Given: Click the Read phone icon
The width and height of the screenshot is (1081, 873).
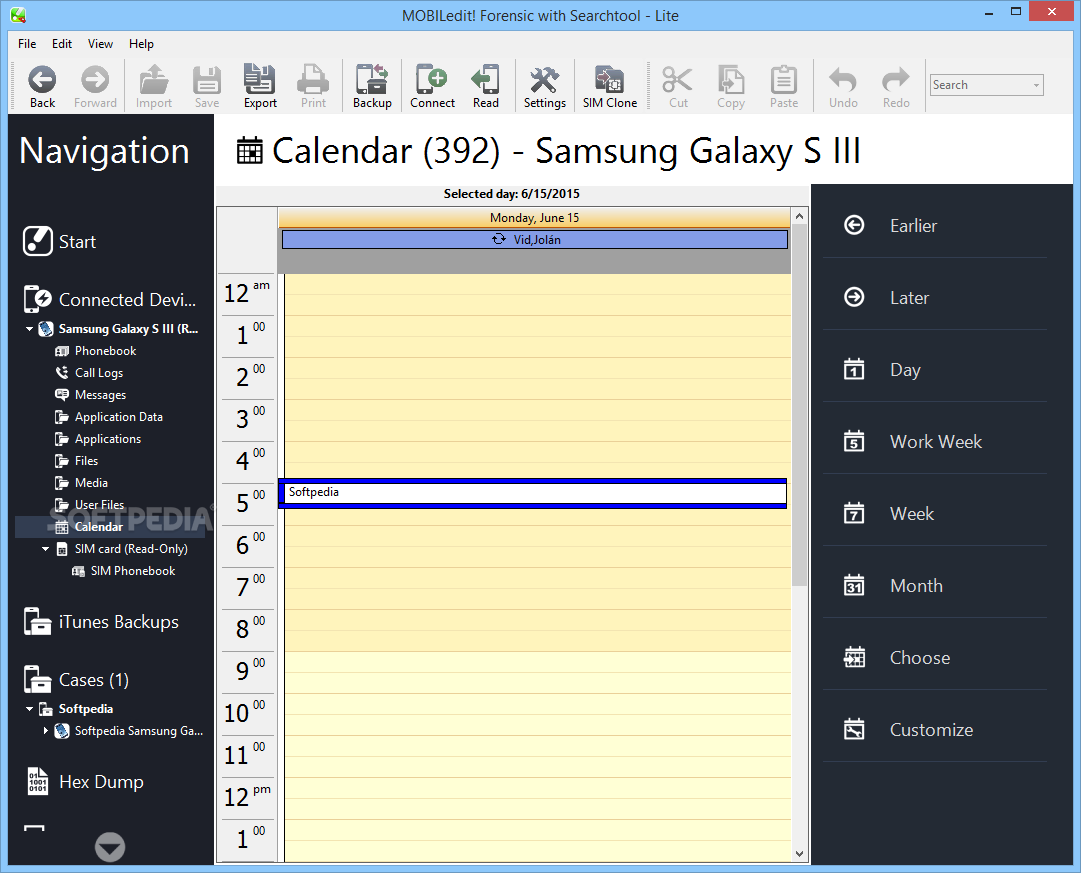Looking at the screenshot, I should click(x=485, y=79).
